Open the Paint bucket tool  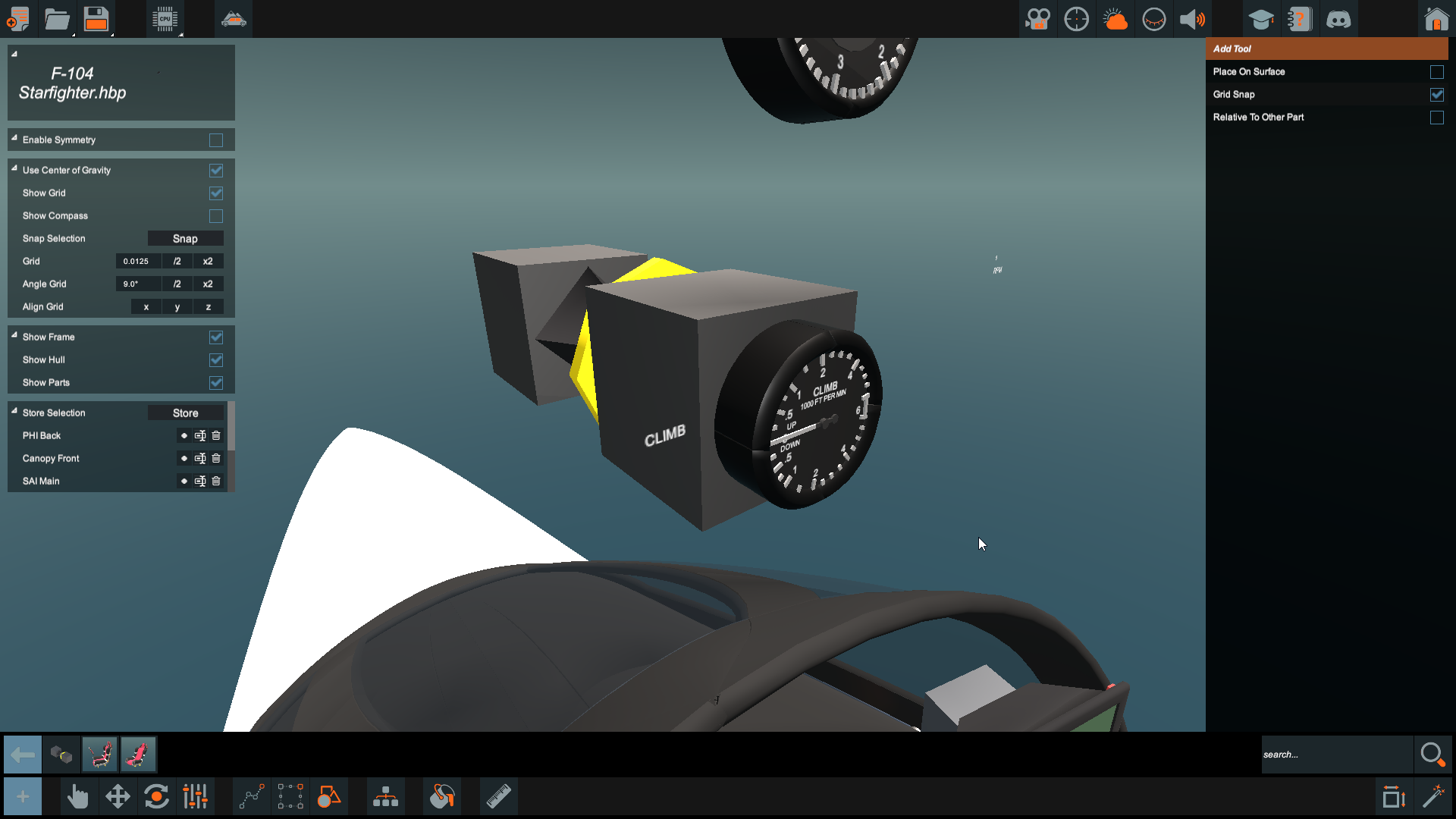441,797
